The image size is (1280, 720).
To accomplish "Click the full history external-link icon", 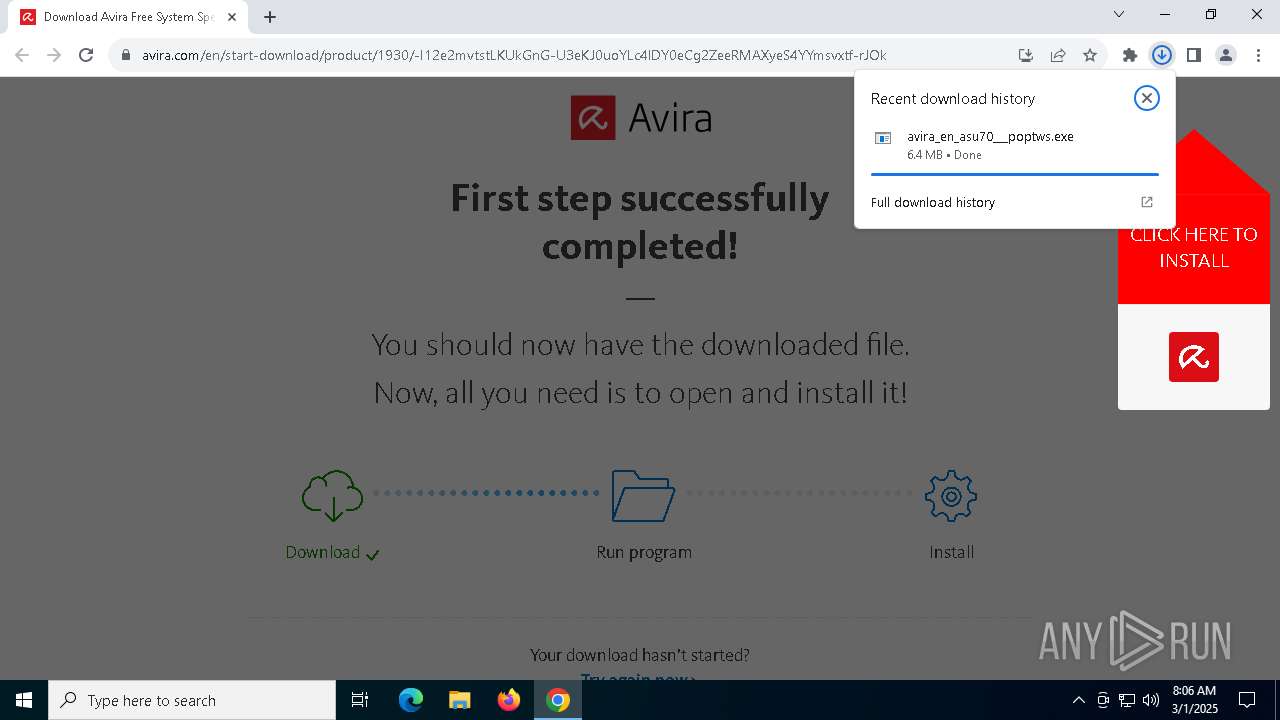I will (x=1147, y=202).
